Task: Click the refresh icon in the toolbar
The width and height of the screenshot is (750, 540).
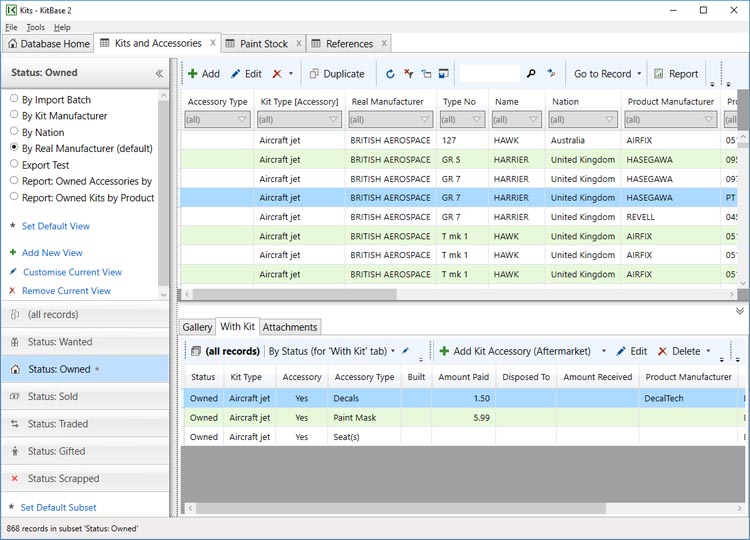Action: click(x=390, y=74)
